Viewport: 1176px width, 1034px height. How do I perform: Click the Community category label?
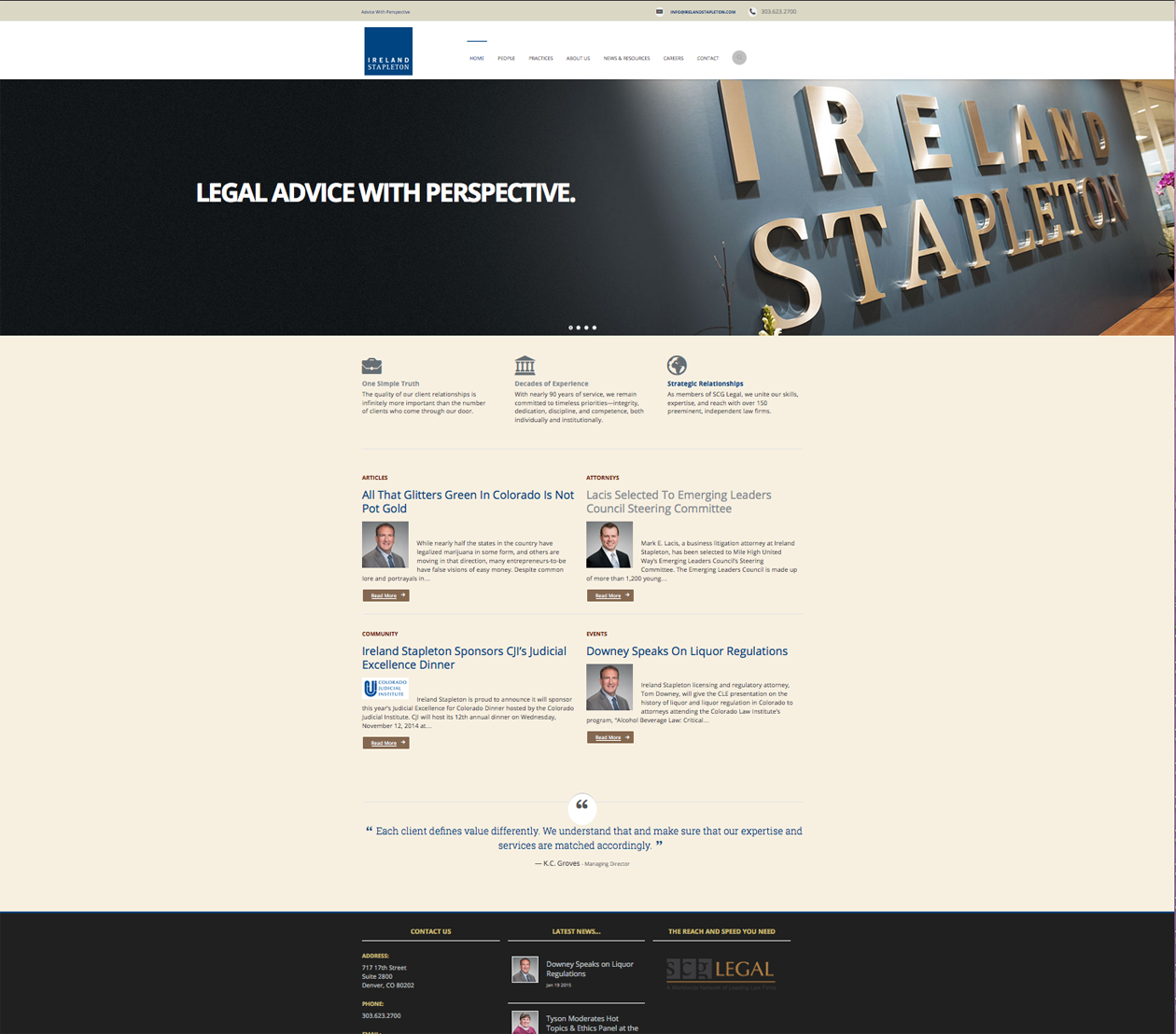point(380,634)
